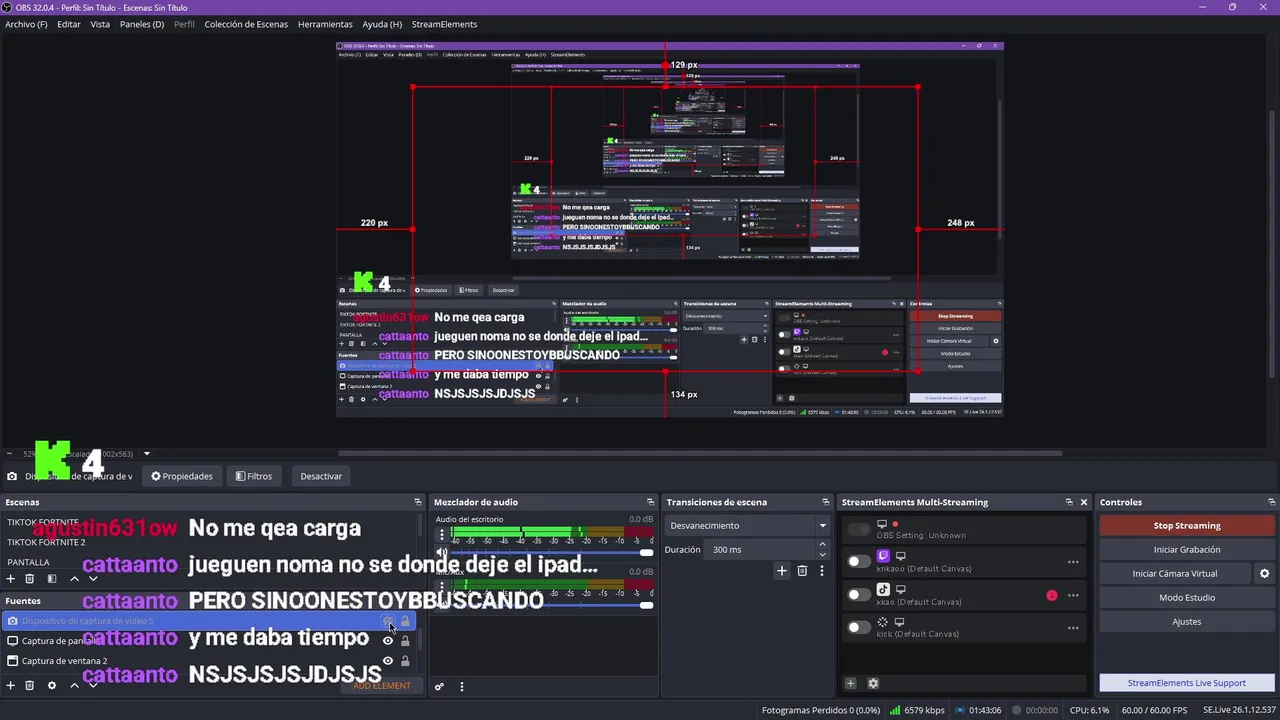Open Ajustes in the Controles panel

coord(1187,621)
